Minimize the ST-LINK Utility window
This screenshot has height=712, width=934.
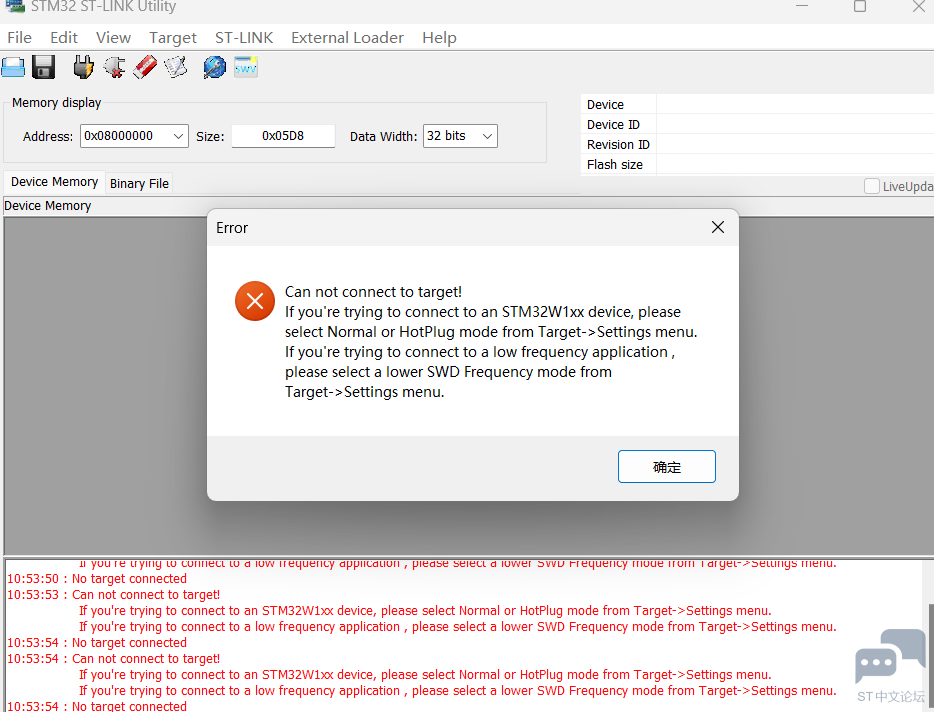802,6
